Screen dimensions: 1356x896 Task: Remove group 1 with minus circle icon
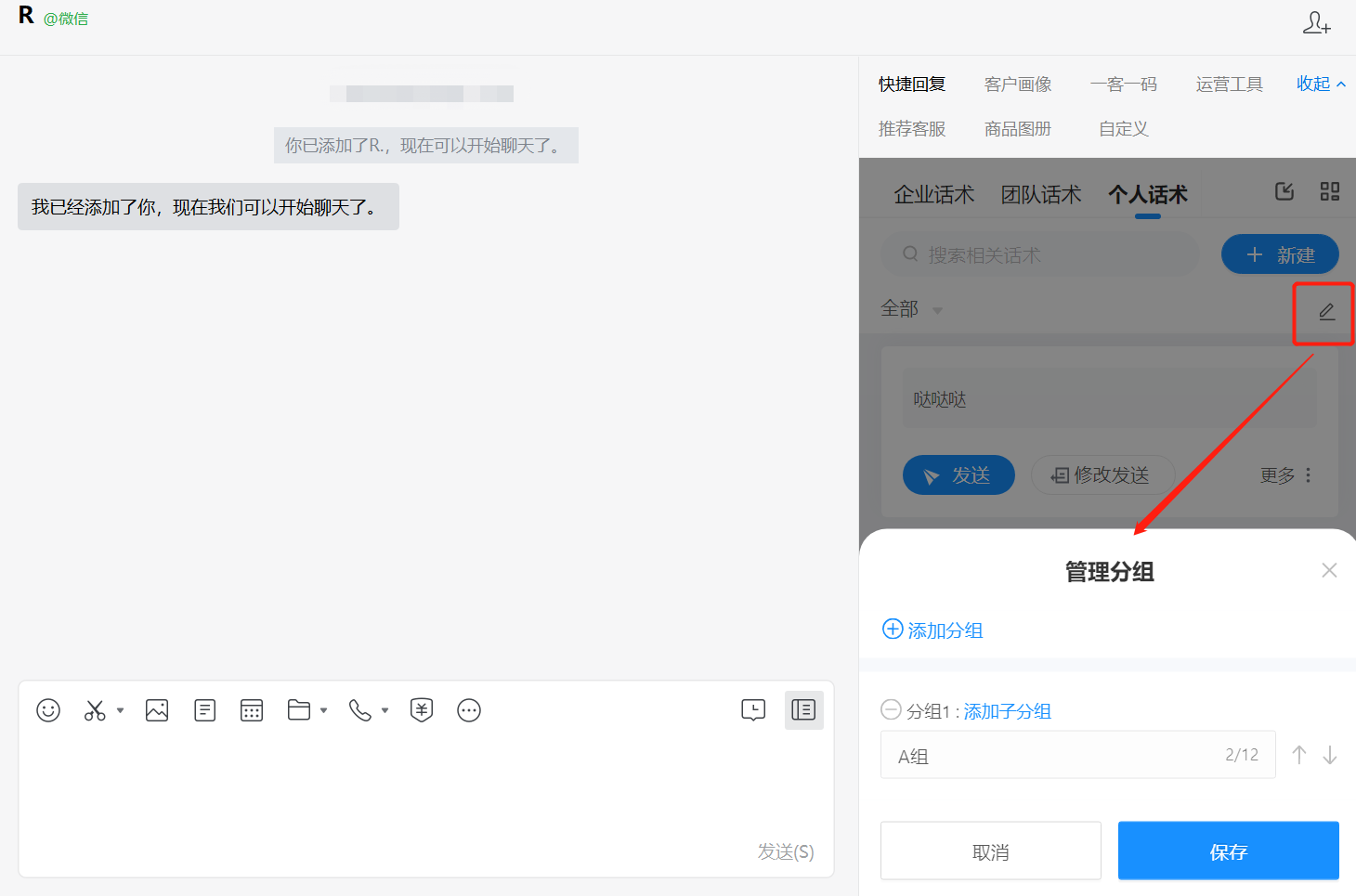click(891, 710)
